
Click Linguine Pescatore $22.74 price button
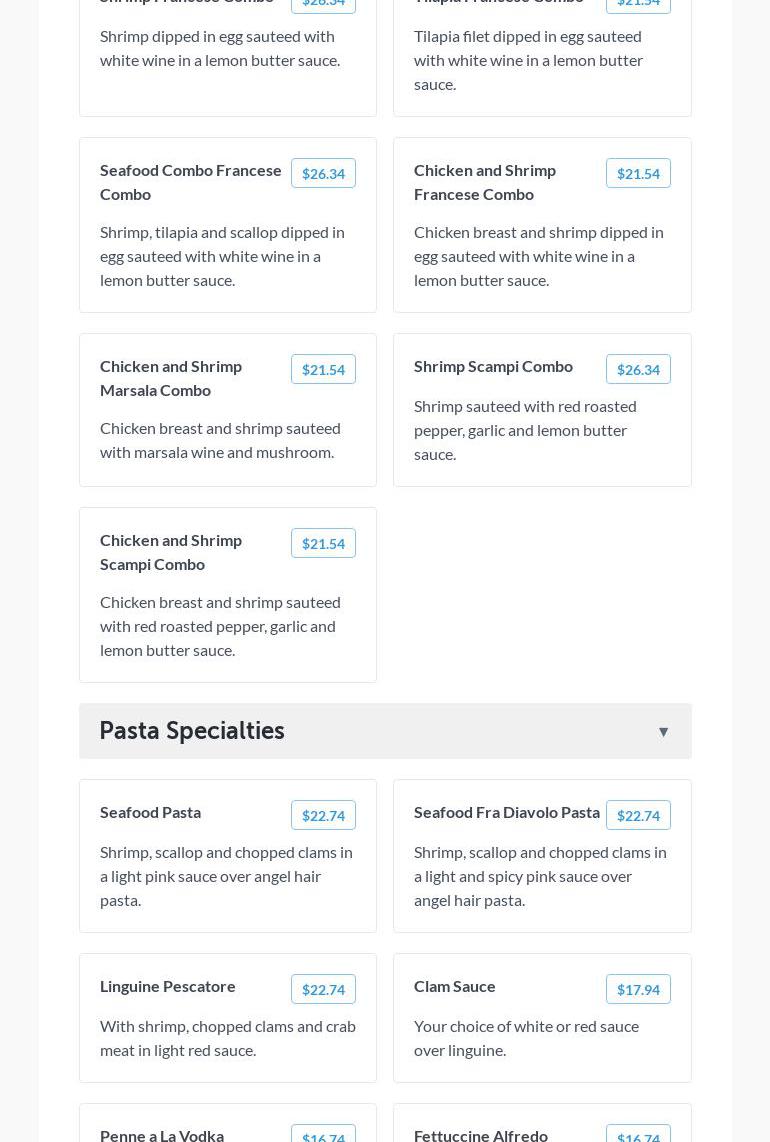323,990
